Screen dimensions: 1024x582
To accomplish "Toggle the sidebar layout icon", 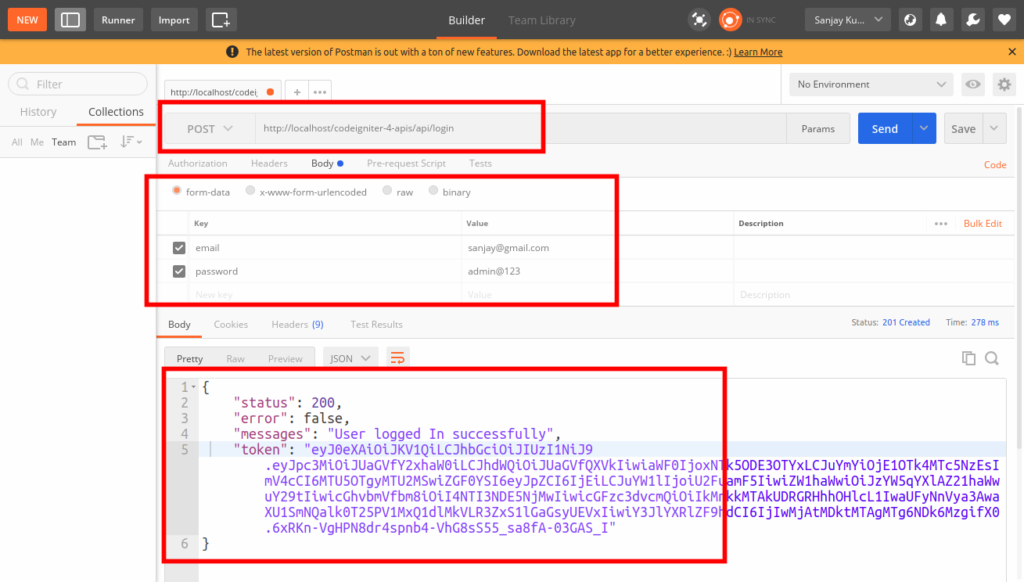I will tap(70, 20).
